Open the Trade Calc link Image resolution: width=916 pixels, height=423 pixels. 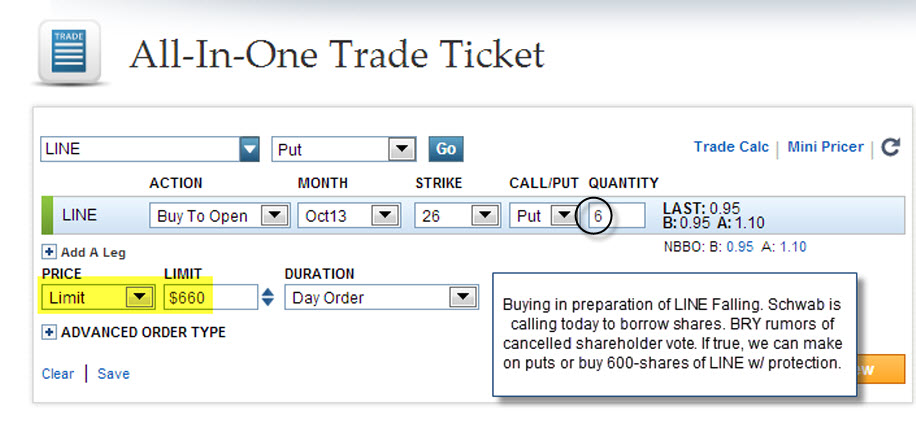(x=731, y=147)
